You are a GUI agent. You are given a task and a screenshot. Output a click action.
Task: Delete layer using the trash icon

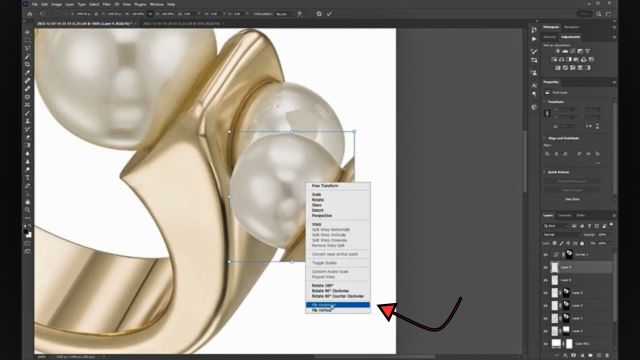607,356
